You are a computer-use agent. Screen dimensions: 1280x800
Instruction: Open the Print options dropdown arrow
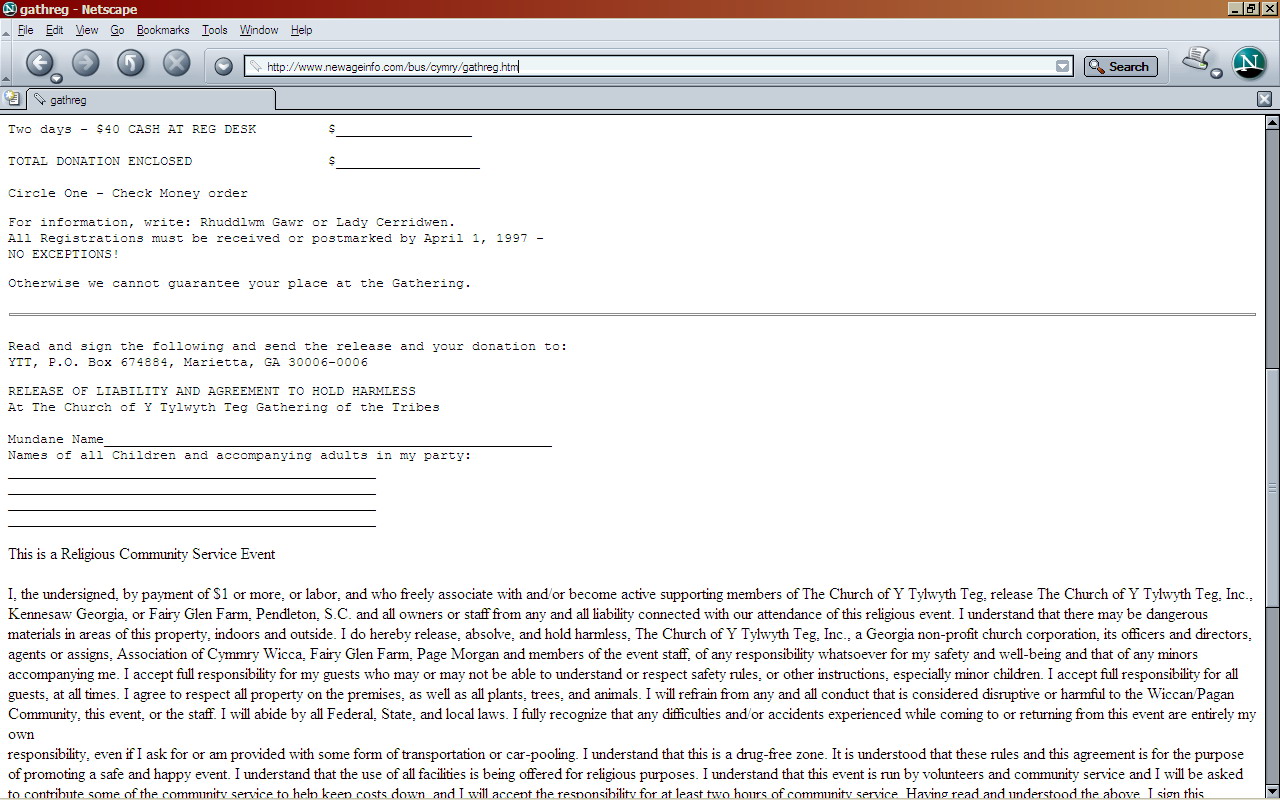click(1216, 73)
